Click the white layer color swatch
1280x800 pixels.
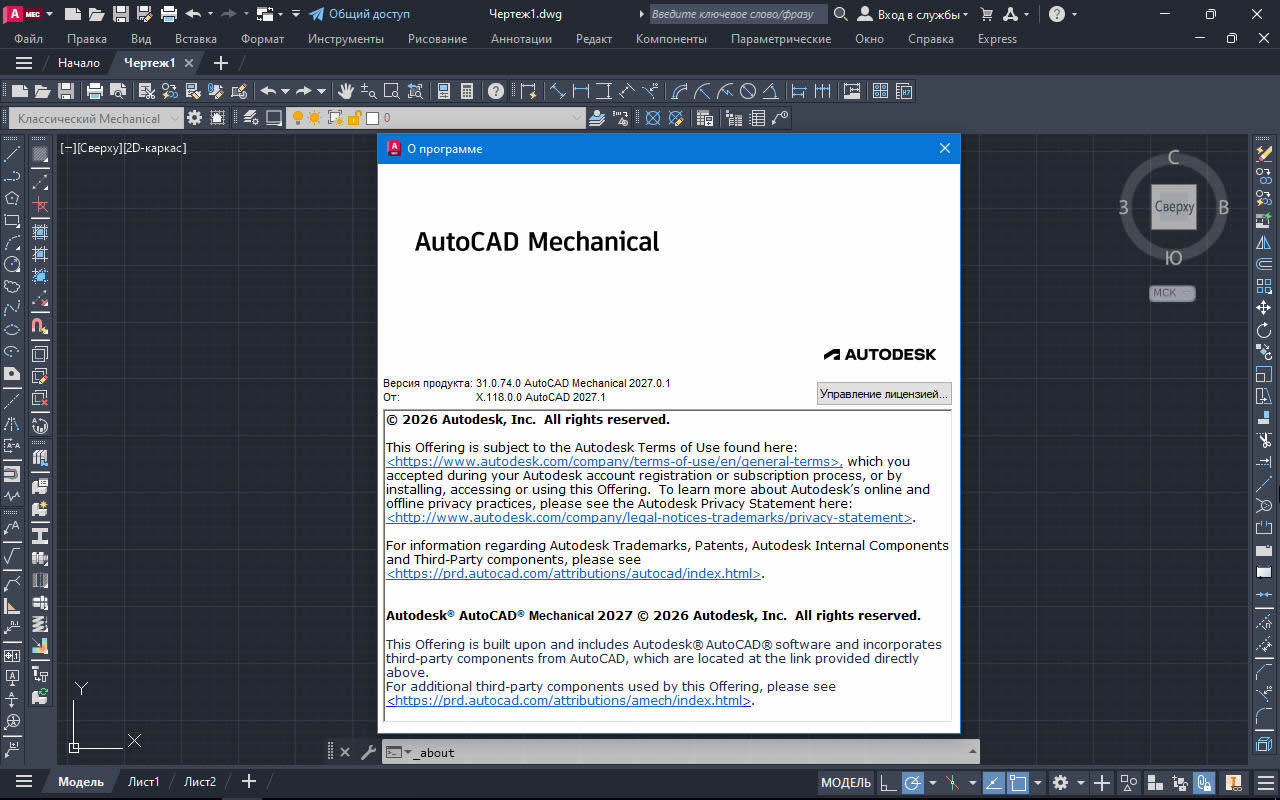(372, 118)
